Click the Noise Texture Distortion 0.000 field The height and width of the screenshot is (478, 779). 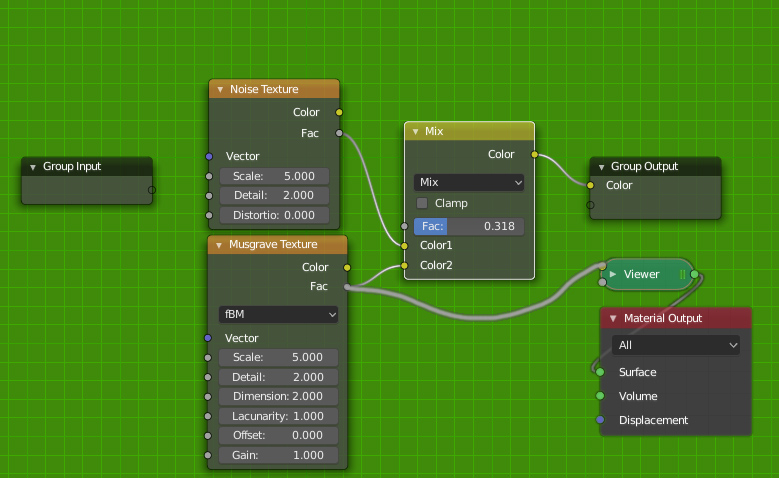(x=274, y=215)
